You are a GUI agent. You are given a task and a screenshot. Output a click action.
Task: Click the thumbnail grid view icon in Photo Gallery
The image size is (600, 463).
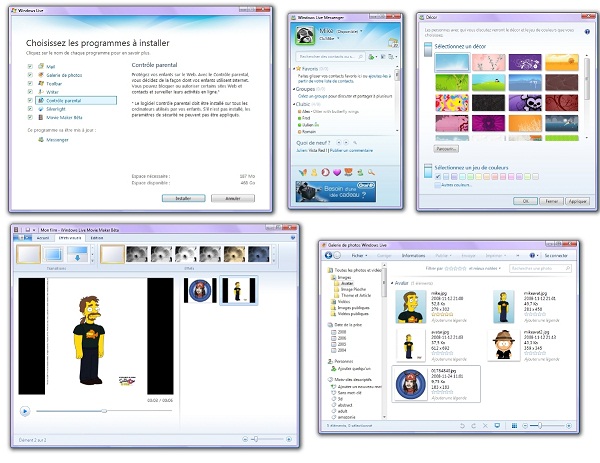coord(514,426)
